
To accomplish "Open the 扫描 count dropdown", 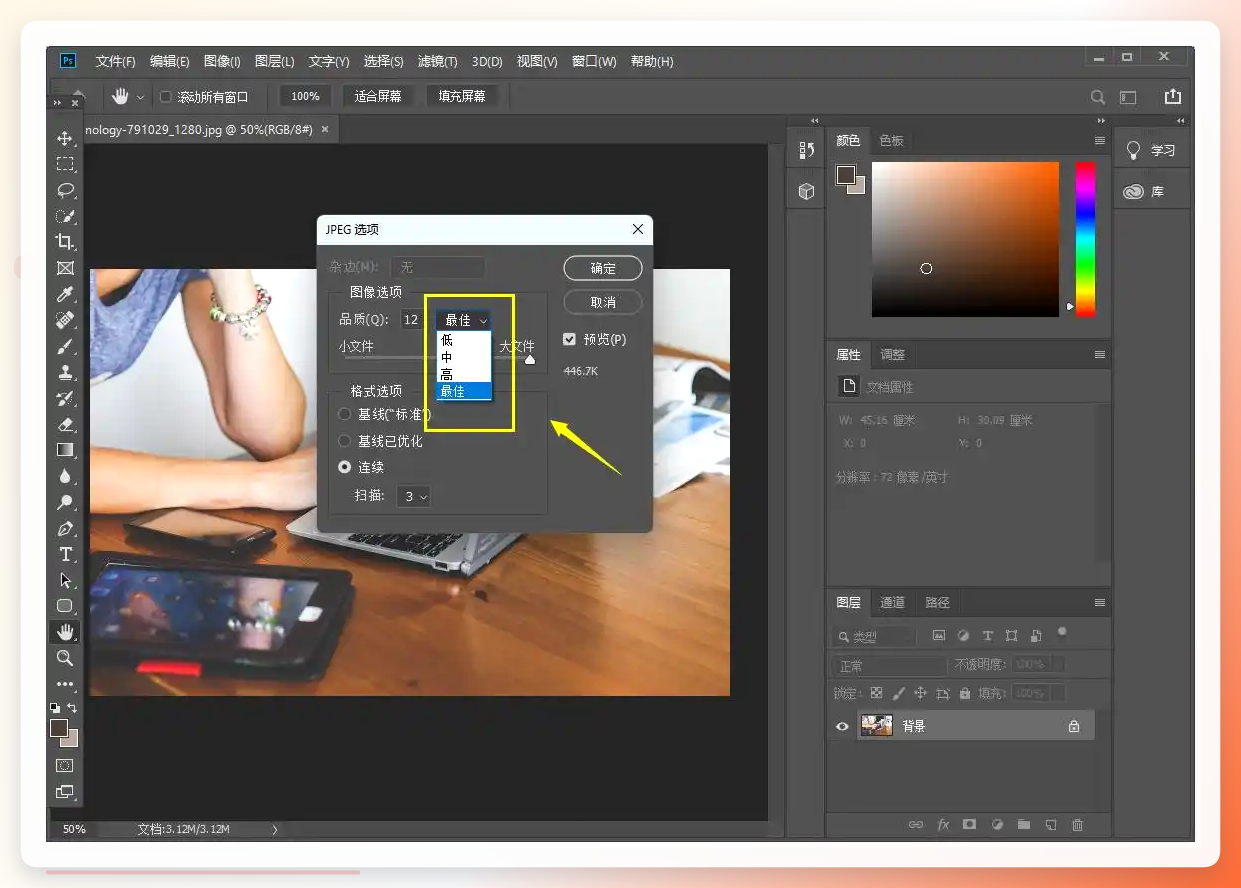I will click(x=413, y=496).
